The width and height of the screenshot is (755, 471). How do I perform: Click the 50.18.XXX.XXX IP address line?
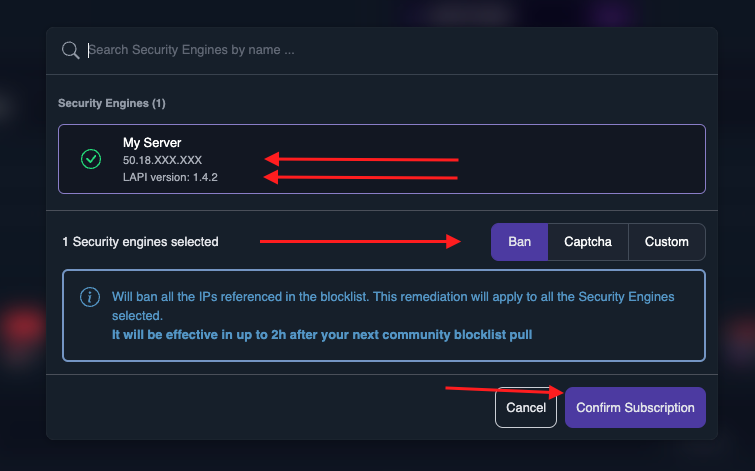coord(162,160)
